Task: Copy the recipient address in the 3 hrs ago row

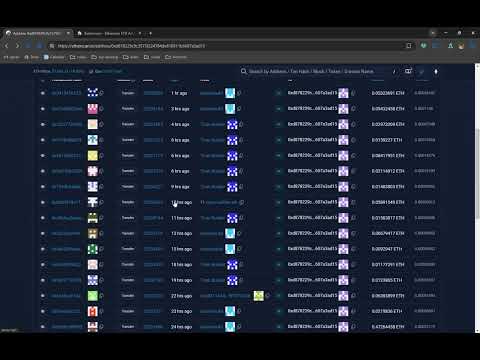Action: 353,109
